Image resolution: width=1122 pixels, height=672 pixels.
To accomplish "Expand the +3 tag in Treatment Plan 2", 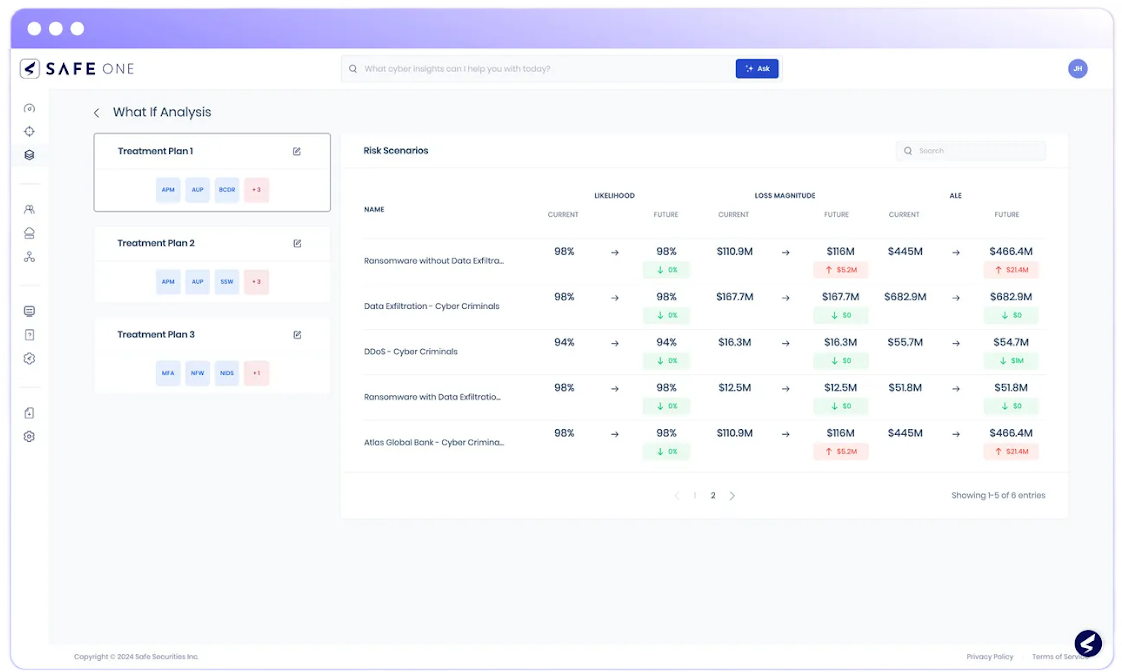I will pos(256,281).
